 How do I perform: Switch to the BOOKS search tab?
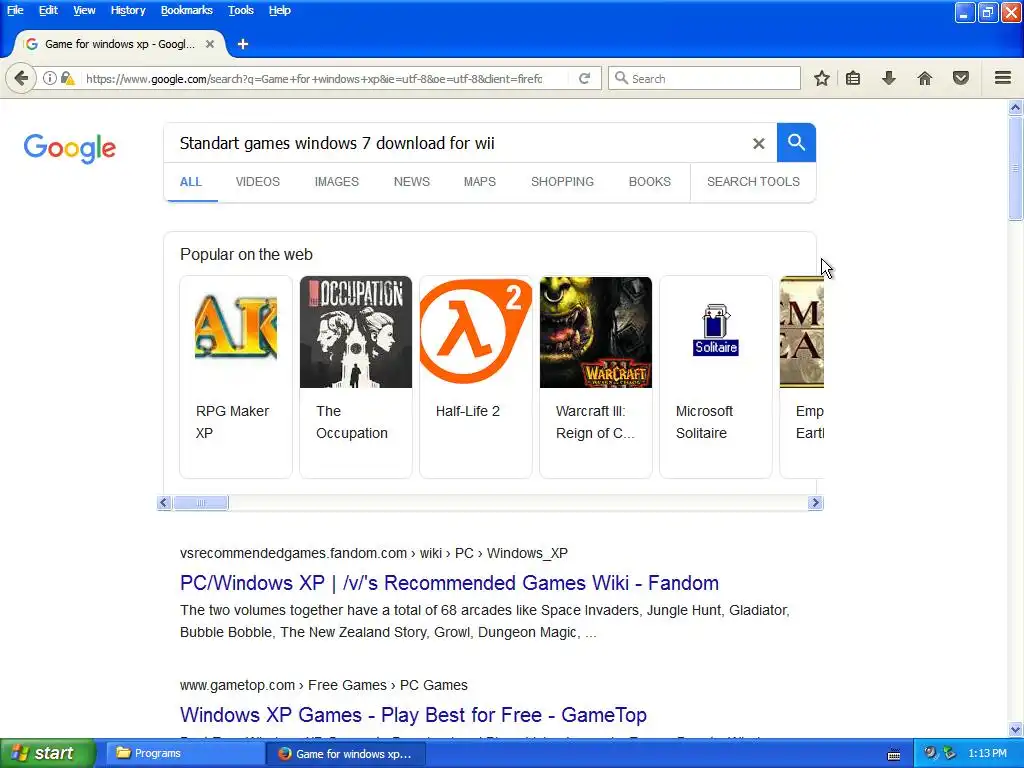click(x=649, y=182)
